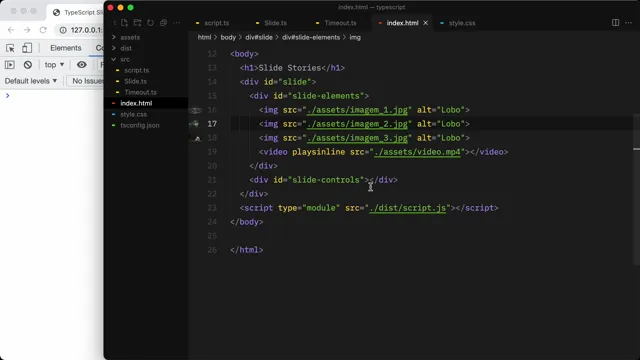Split the editor to the right
640x360 pixels.
[x=616, y=23]
